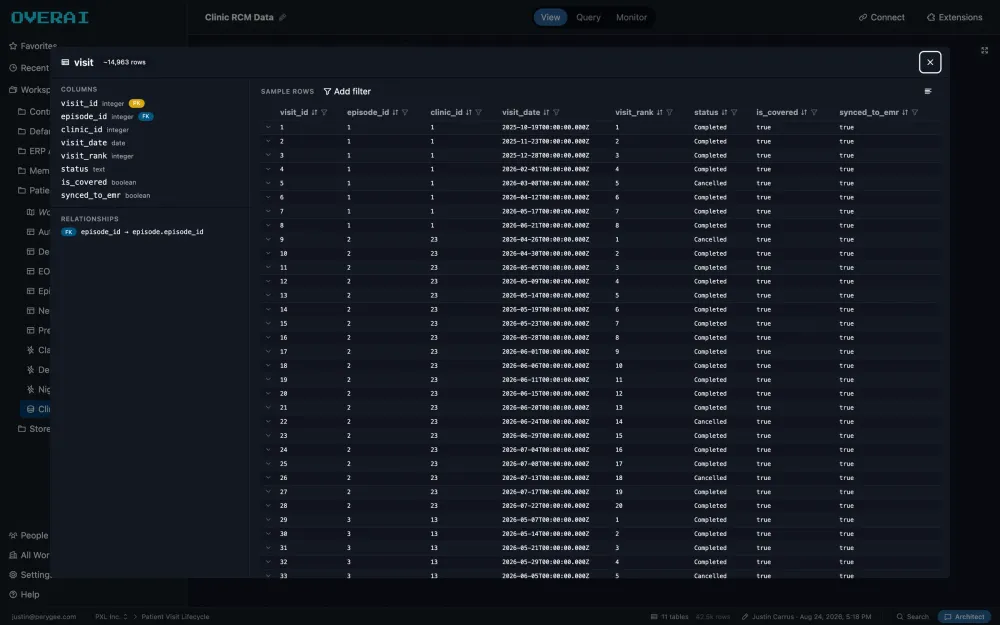The height and width of the screenshot is (625, 1000).
Task: Expand the row with visit_id 1
Action: [x=268, y=128]
